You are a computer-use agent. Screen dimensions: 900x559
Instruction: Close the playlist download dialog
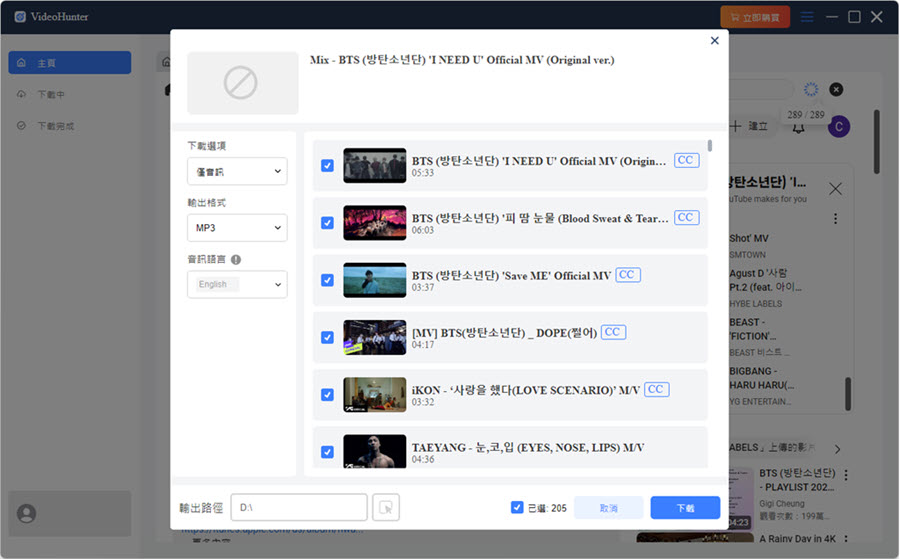pos(715,40)
